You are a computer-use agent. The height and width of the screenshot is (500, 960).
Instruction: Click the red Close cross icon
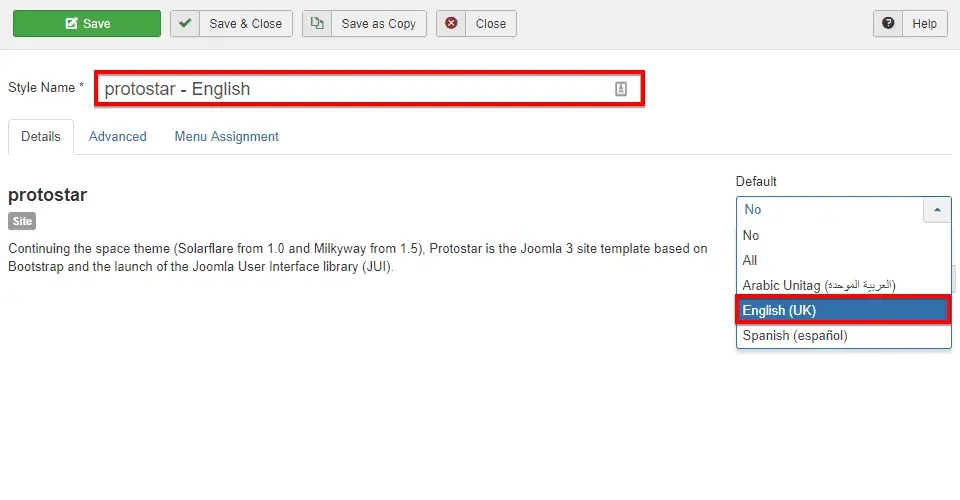tap(451, 23)
